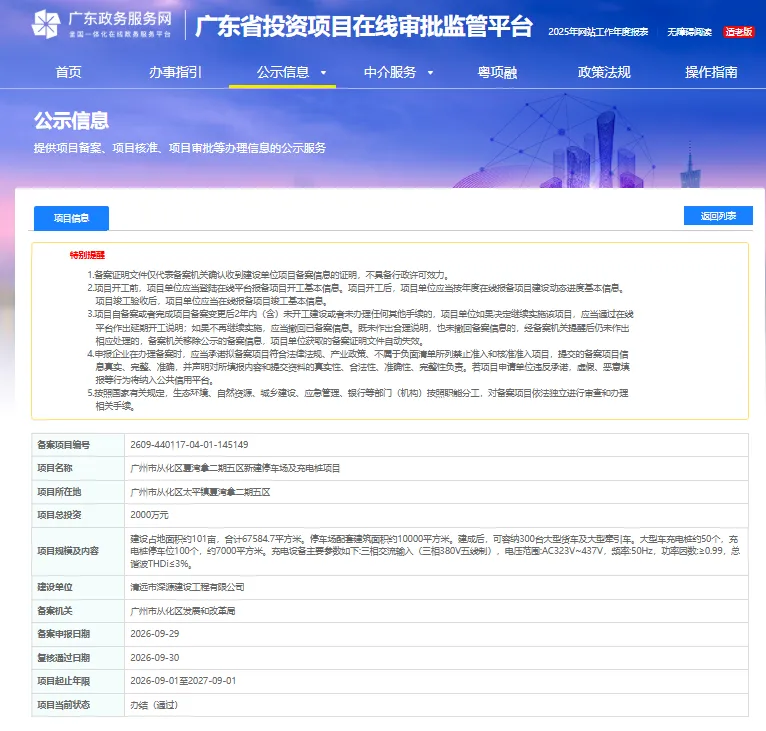Click construction unit 清远市深源建设工程有限公司
Image resolution: width=766 pixels, height=731 pixels.
click(x=187, y=587)
